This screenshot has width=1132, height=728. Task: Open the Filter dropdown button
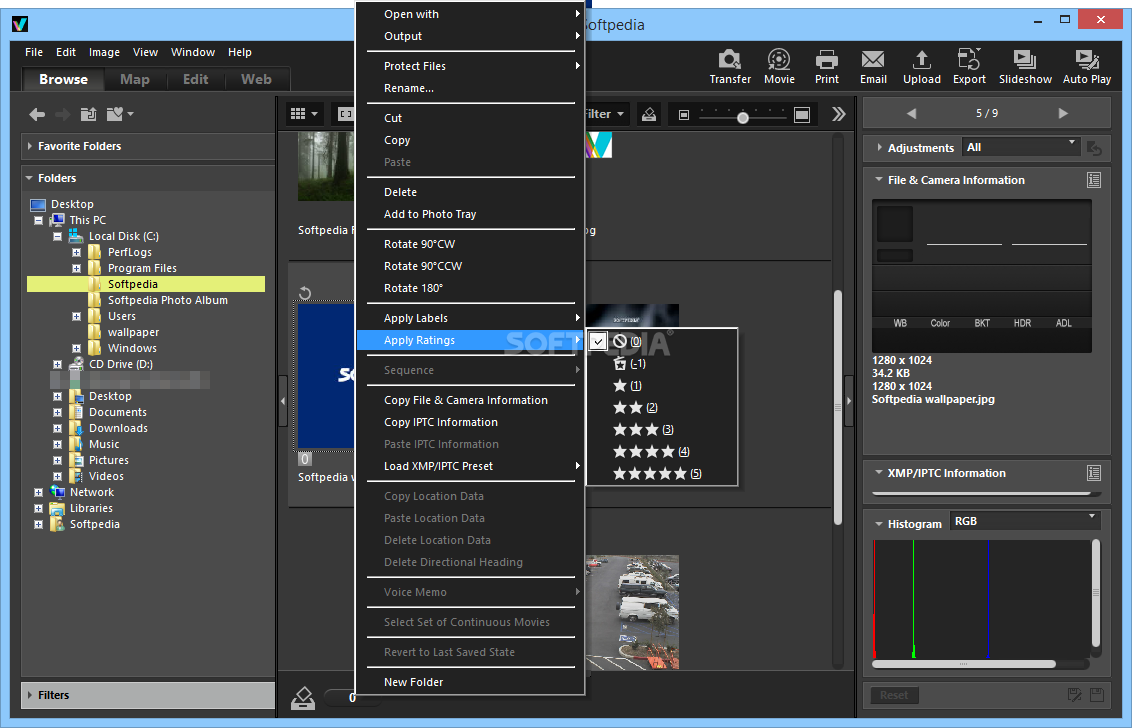pyautogui.click(x=606, y=114)
